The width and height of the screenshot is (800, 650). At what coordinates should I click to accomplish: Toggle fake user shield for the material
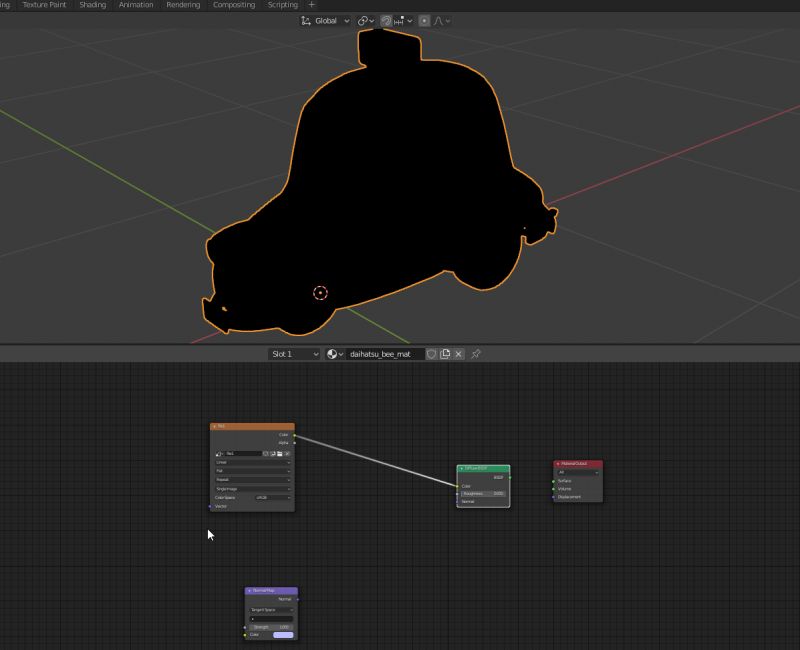pos(432,354)
